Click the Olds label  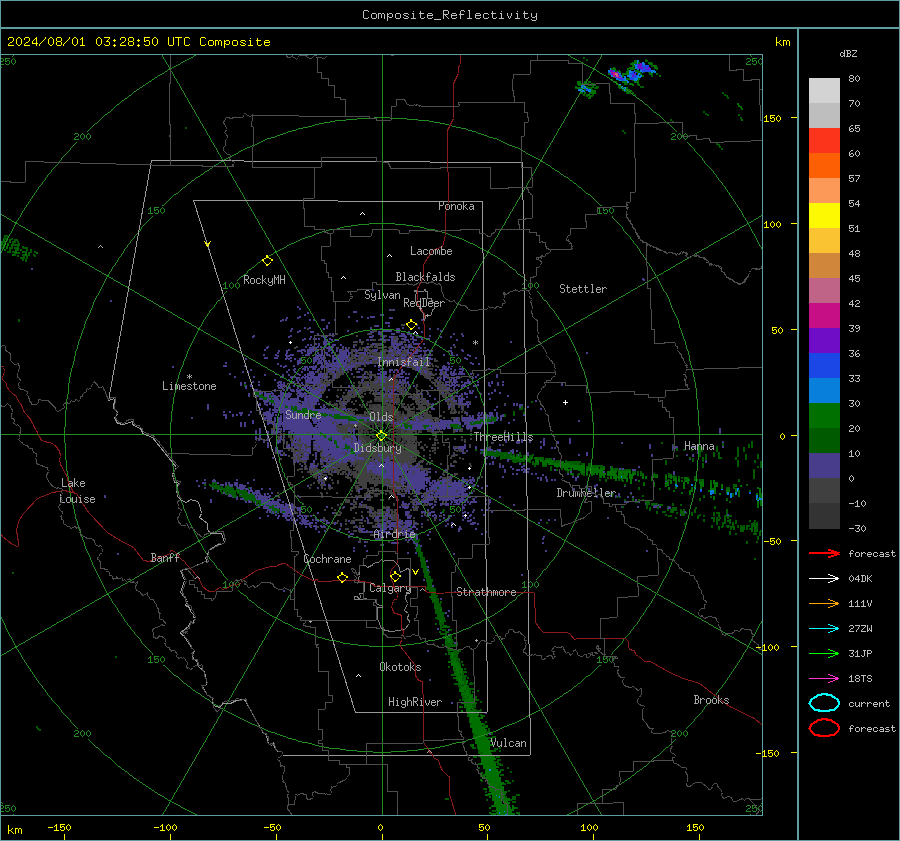click(381, 417)
